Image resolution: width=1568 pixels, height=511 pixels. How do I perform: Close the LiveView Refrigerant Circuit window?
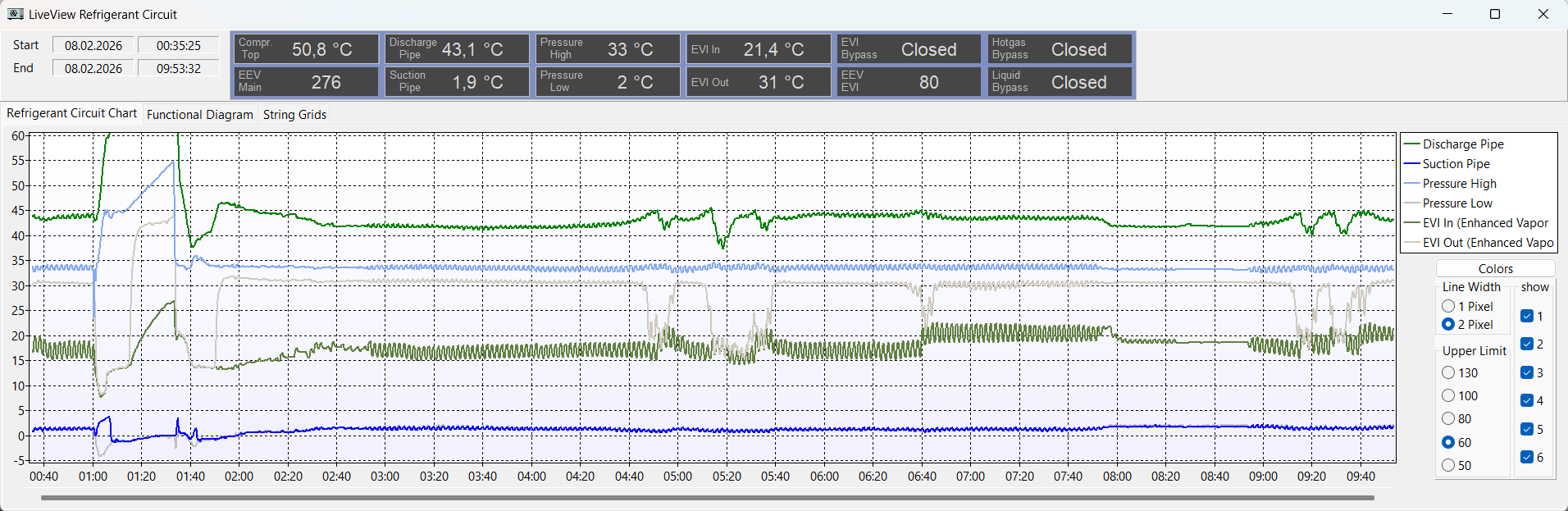[x=1543, y=14]
